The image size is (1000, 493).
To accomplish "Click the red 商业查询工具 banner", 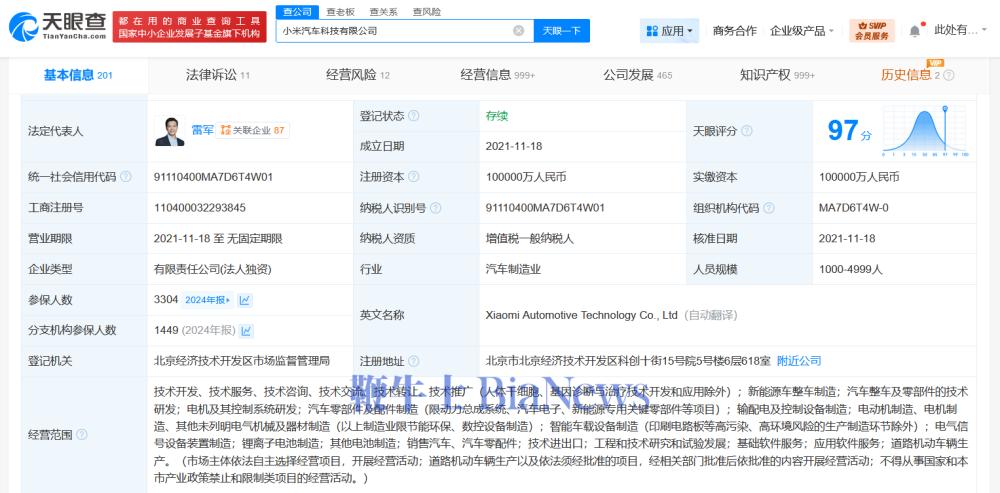I will click(x=189, y=27).
